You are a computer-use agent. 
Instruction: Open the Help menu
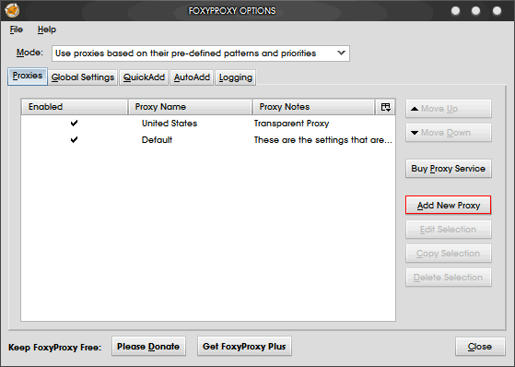click(47, 29)
